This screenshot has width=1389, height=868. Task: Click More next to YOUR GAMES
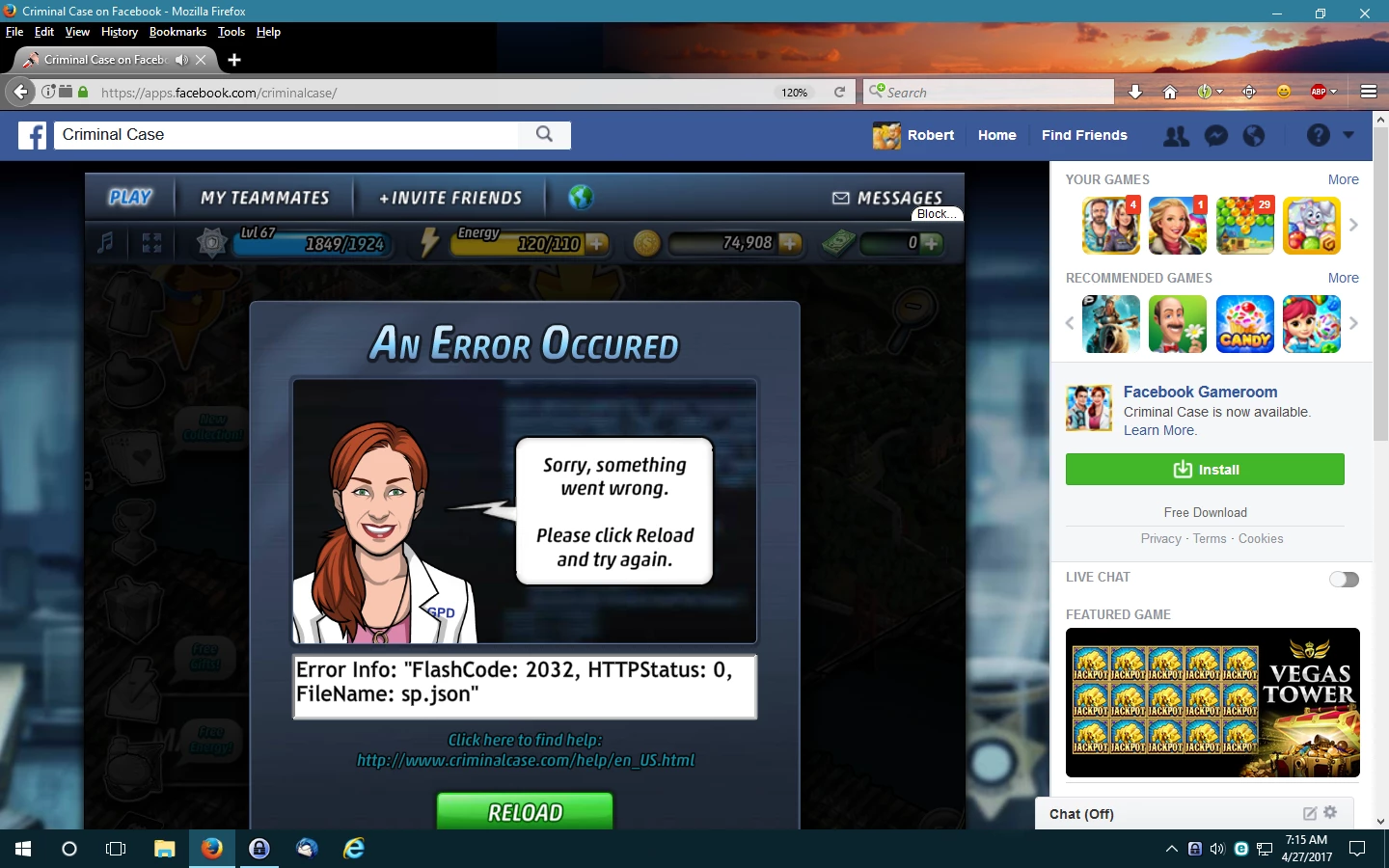[1343, 179]
